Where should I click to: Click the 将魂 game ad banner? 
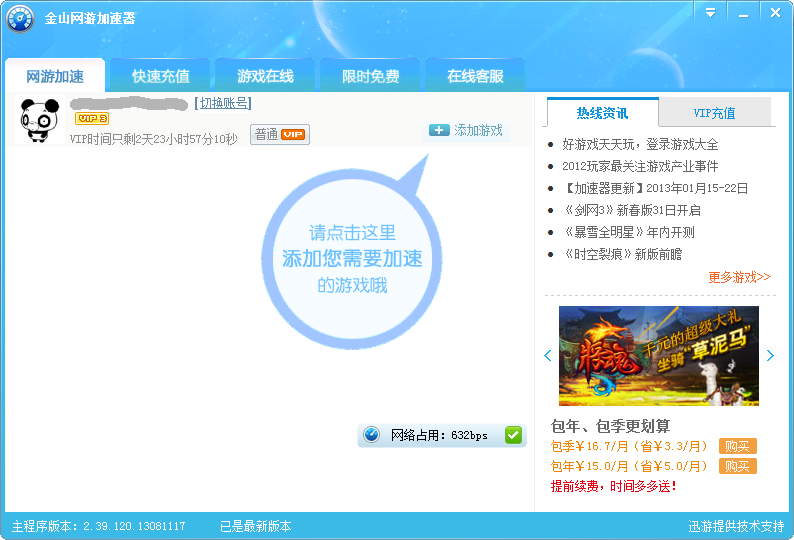point(659,356)
